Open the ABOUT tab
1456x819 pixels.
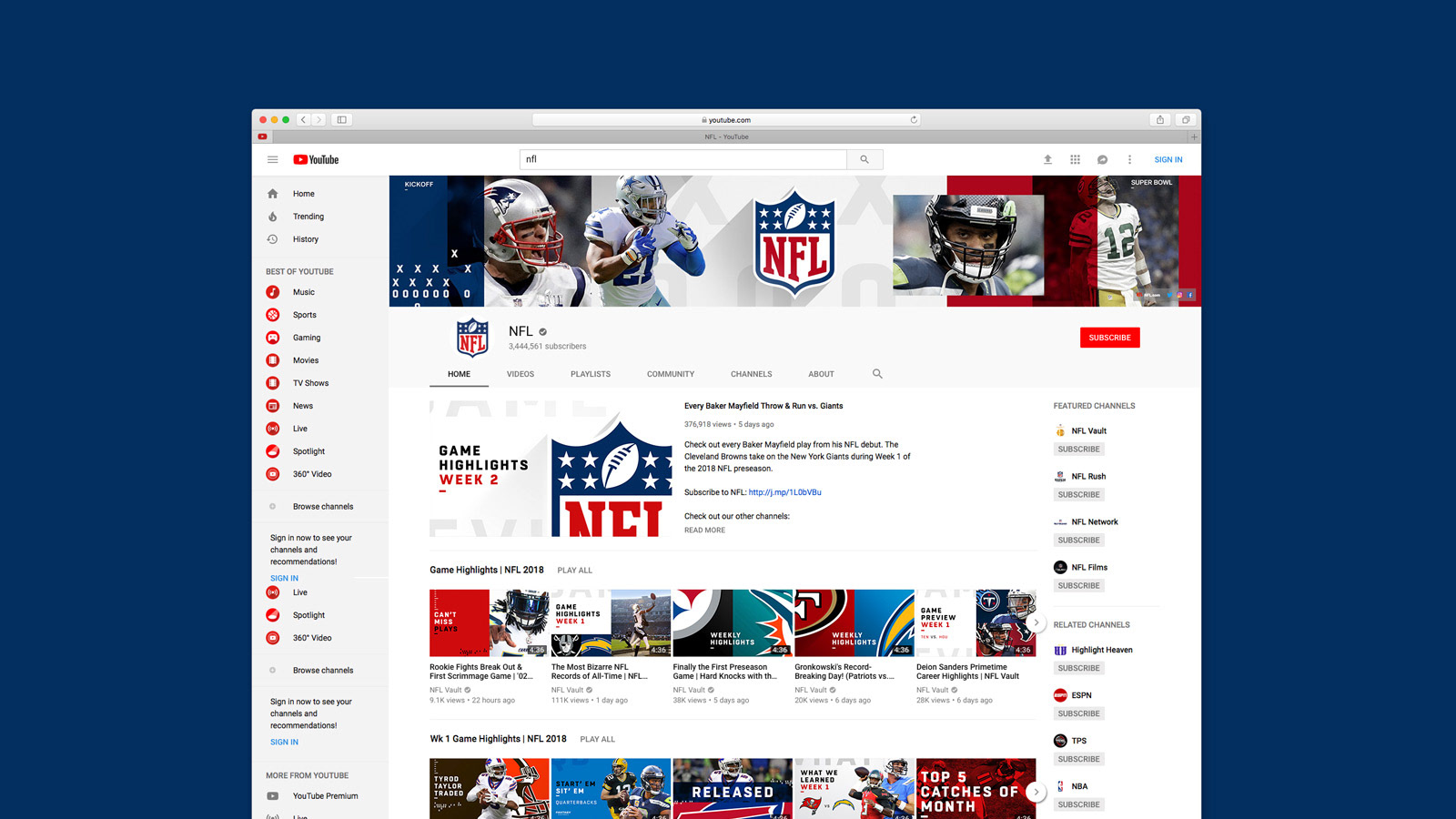(x=821, y=374)
